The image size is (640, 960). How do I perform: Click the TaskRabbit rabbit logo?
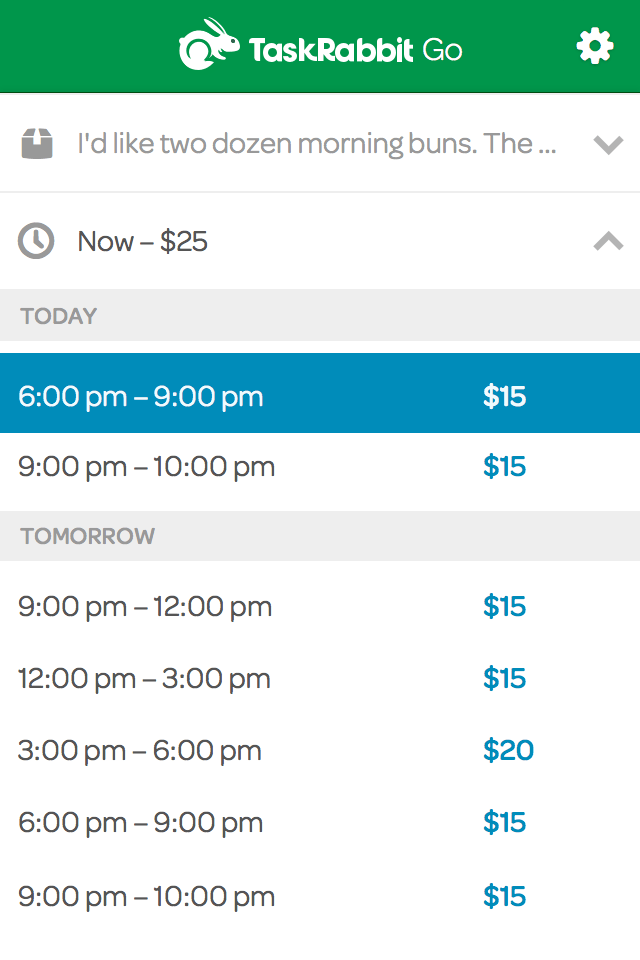[x=210, y=46]
